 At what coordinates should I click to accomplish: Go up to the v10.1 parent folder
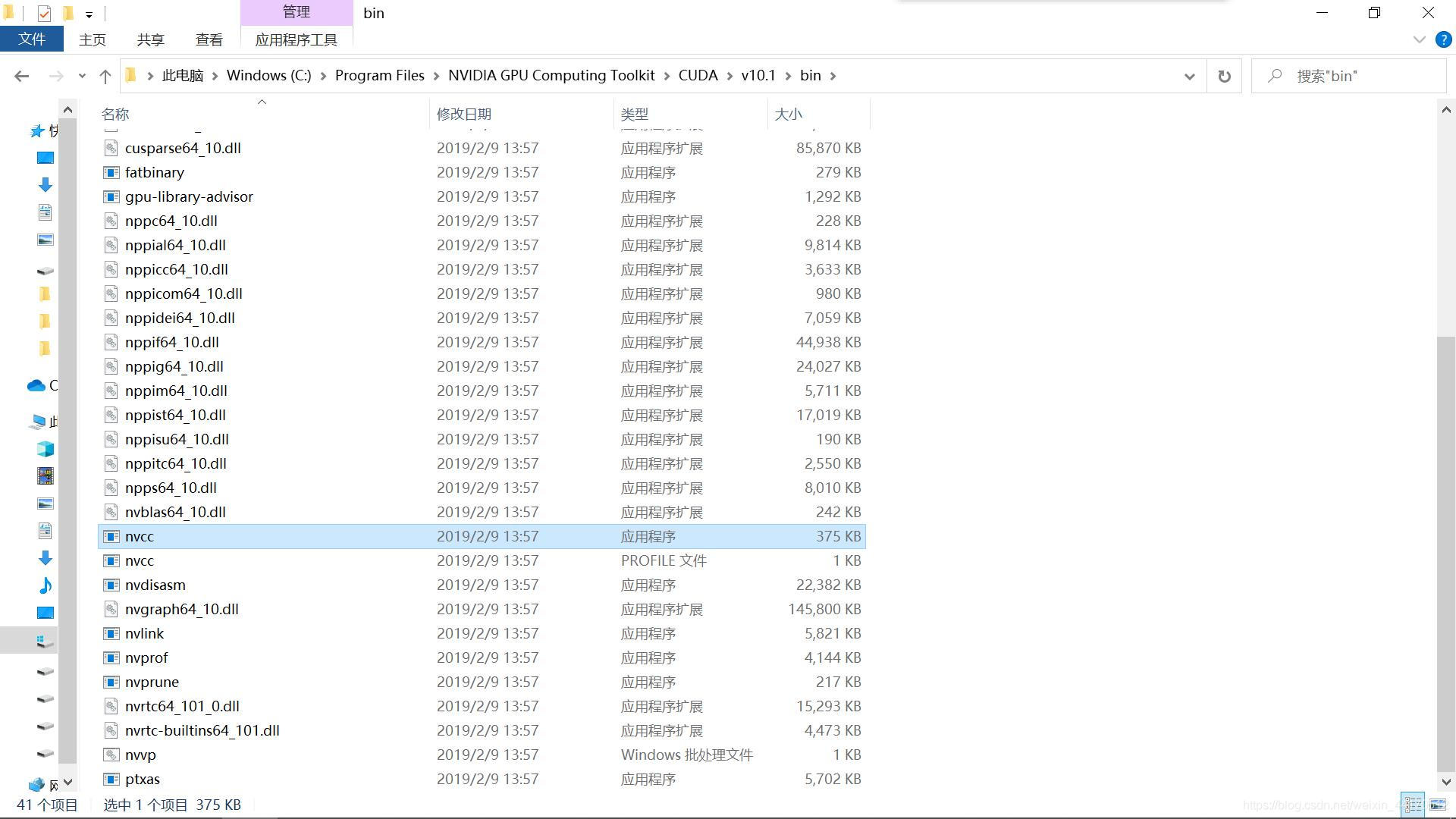pyautogui.click(x=105, y=76)
